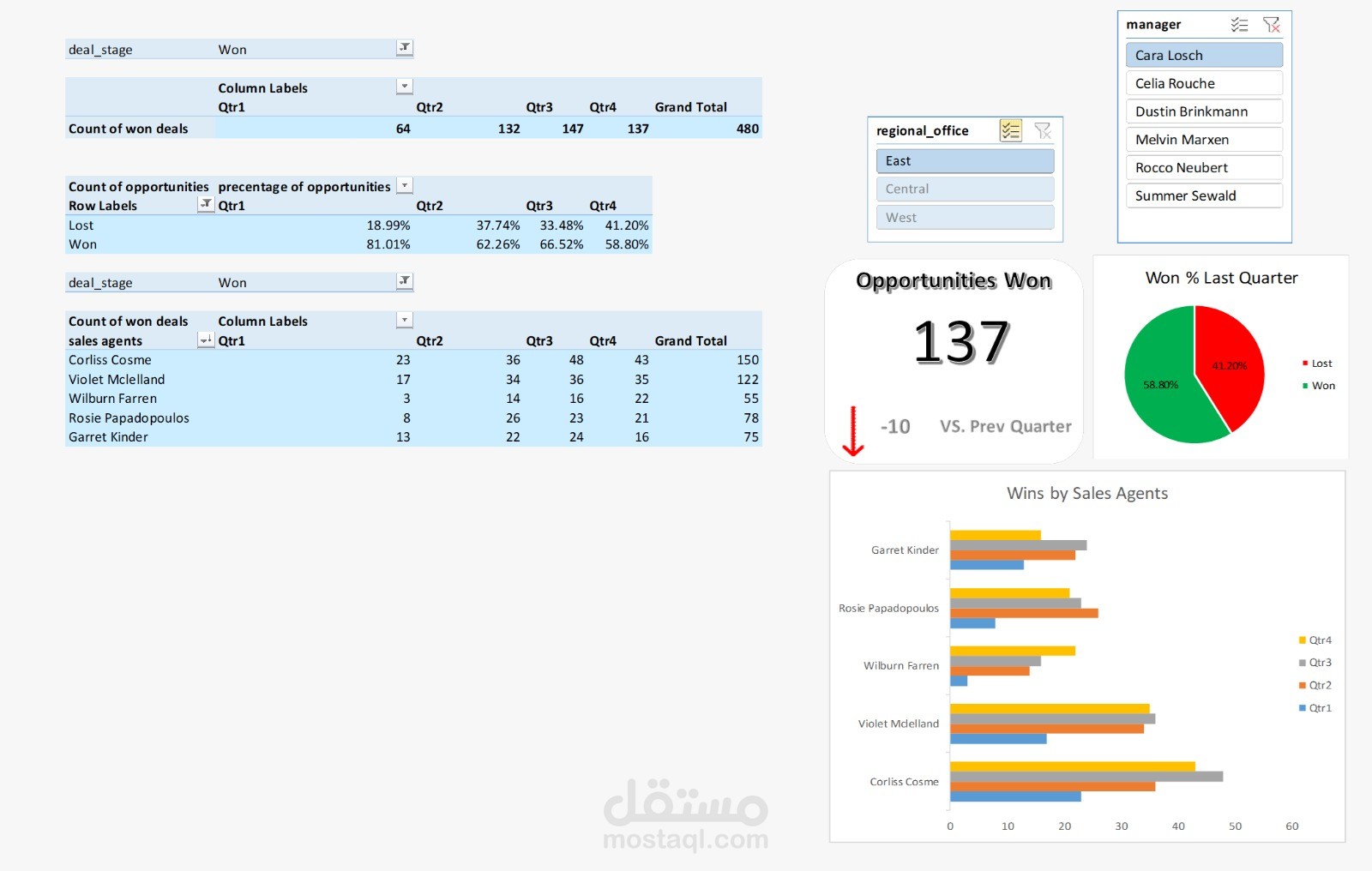The width and height of the screenshot is (1372, 871).
Task: Click the big 137 value on the card
Action: (x=961, y=341)
